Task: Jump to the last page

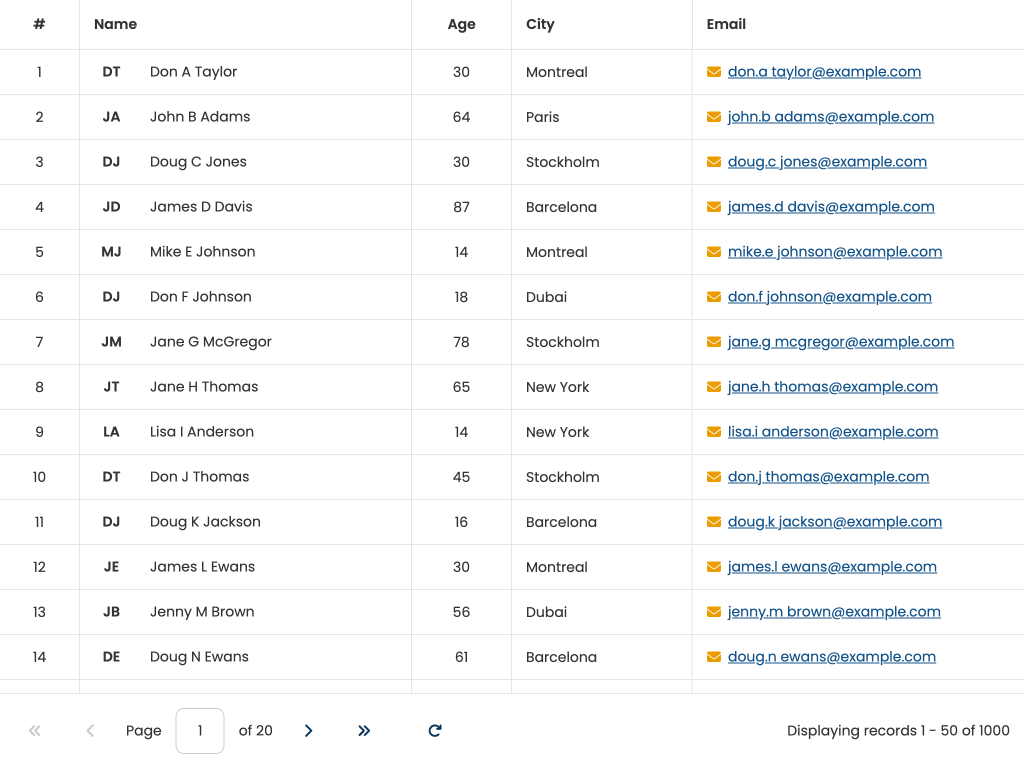Action: 364,731
